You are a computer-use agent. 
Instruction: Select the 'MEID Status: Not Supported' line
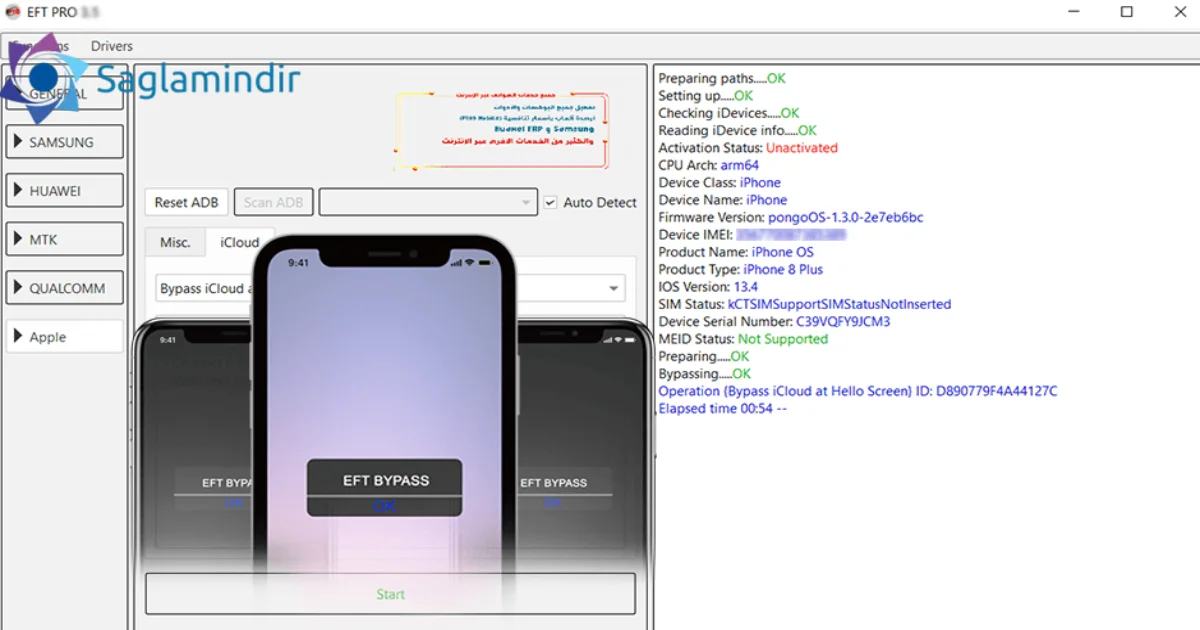click(x=743, y=339)
